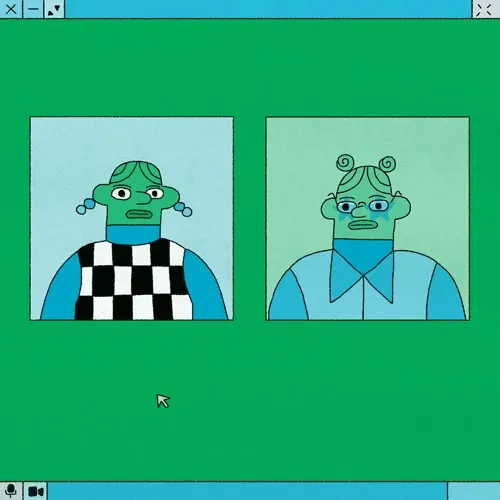Select the video tile with the glasses-wearing person
The width and height of the screenshot is (500, 500).
click(368, 218)
